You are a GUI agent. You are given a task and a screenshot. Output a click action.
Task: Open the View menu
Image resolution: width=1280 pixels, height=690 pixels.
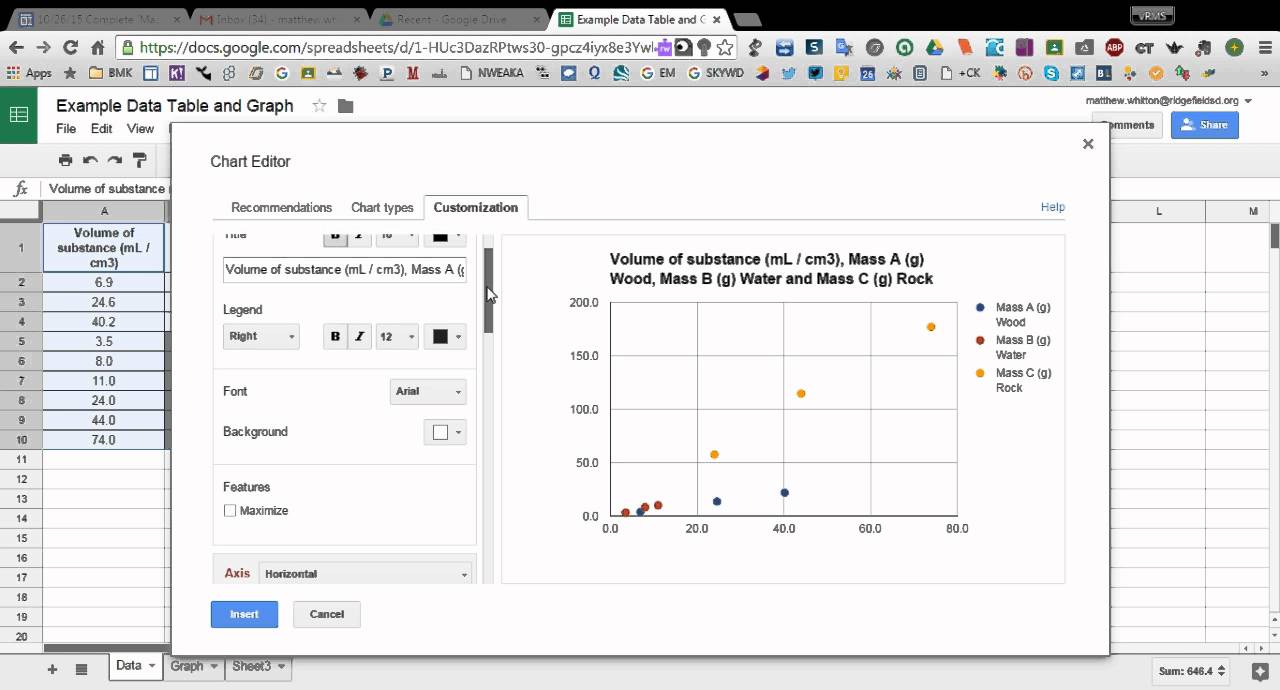140,129
